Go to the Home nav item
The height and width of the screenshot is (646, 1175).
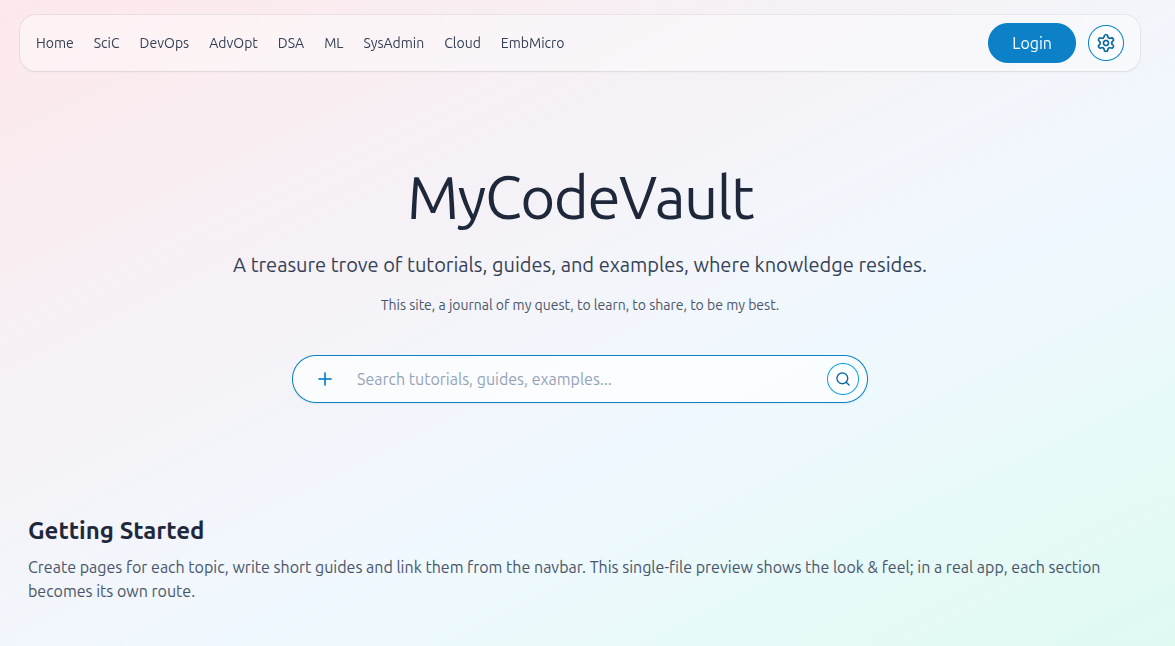55,43
